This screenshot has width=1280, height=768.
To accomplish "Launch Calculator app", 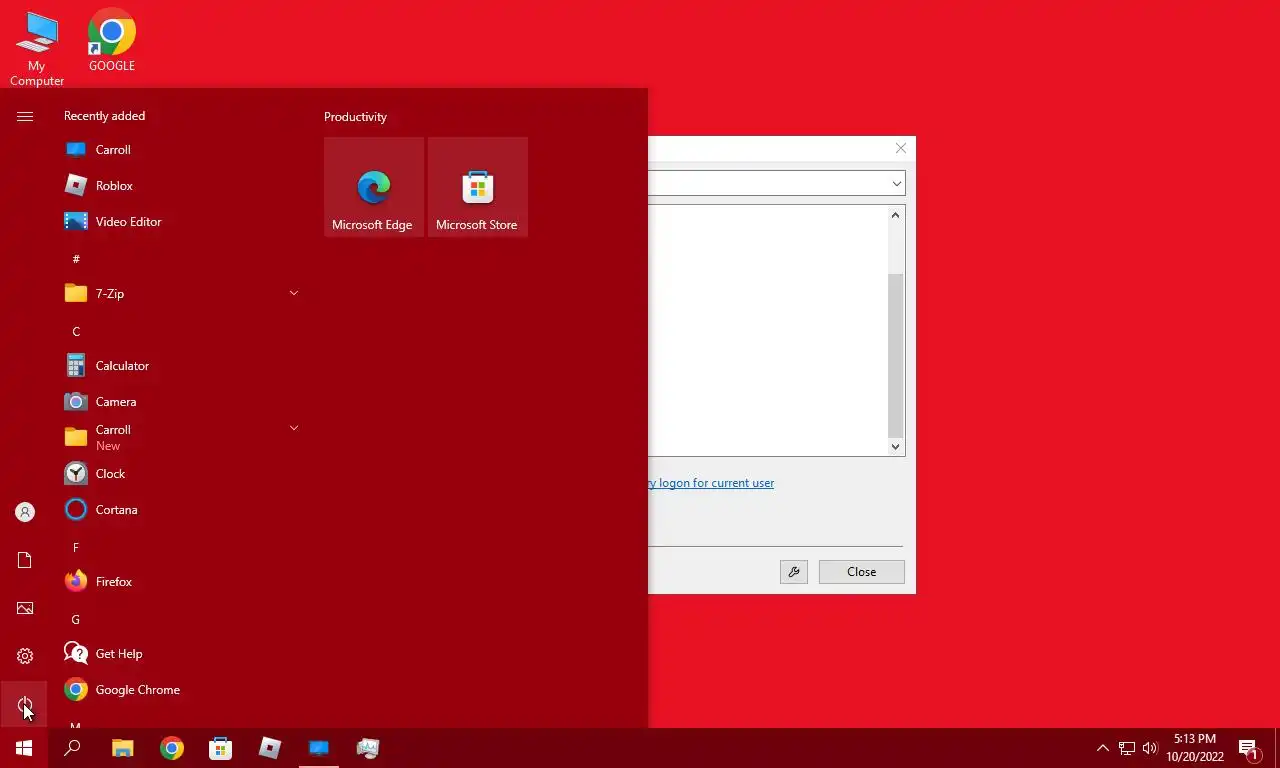I will tap(180, 366).
